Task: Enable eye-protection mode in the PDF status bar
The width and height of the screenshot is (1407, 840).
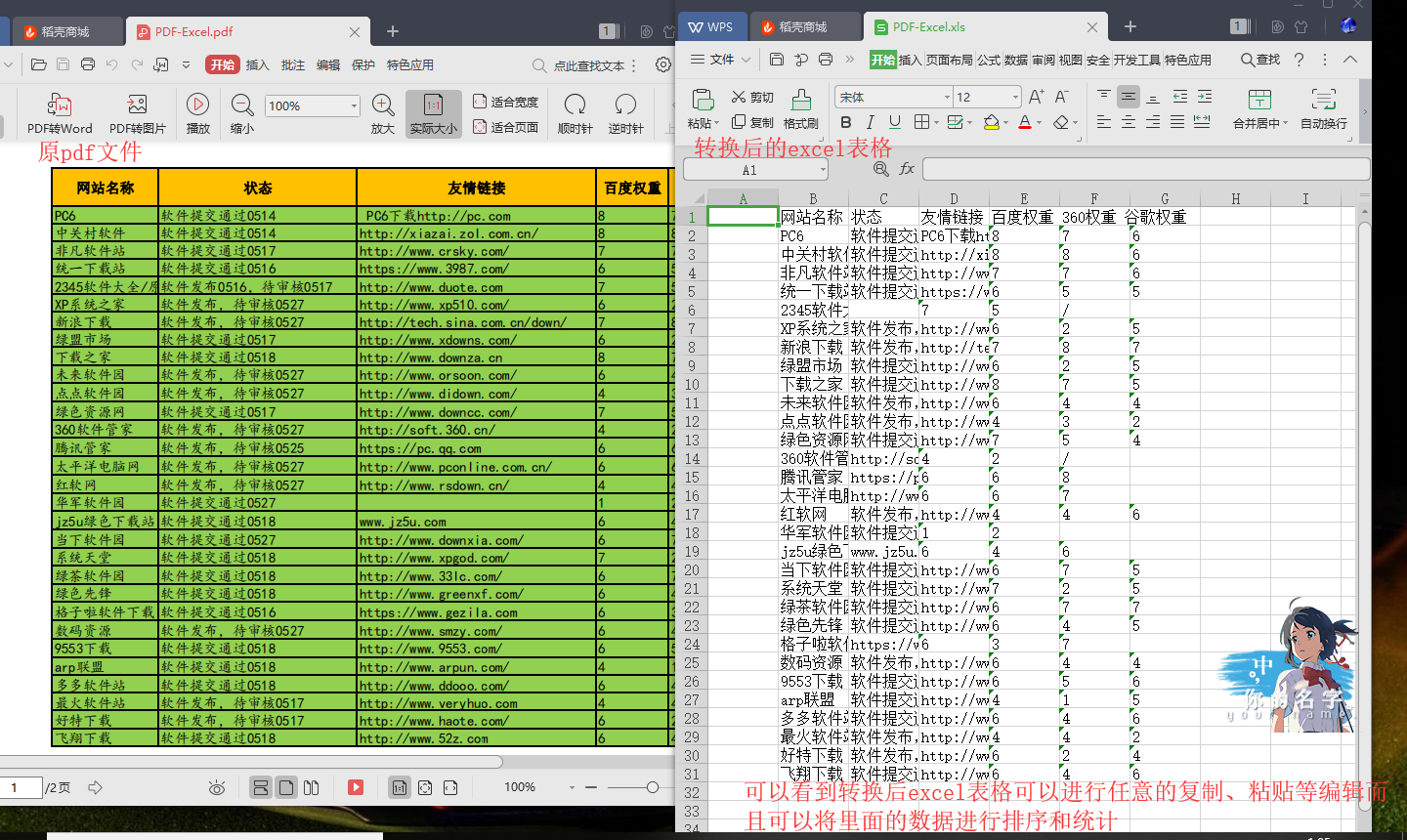Action: [217, 787]
